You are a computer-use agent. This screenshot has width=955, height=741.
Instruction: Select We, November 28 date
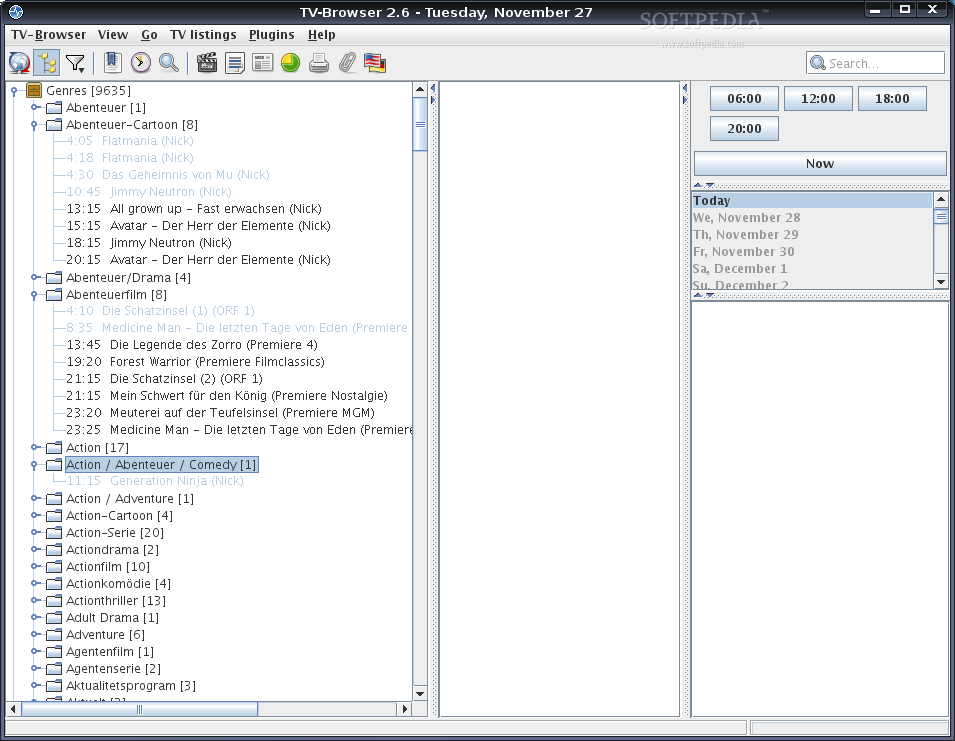click(812, 217)
